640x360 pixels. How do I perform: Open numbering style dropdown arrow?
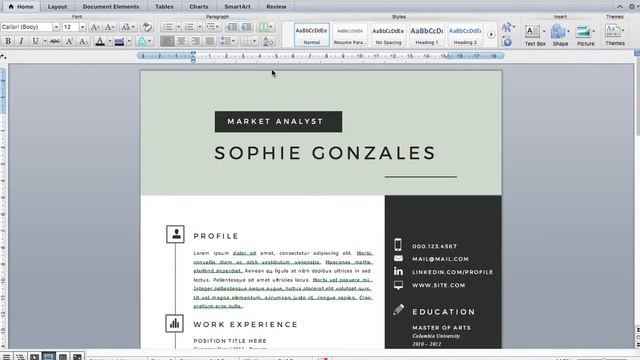pyautogui.click(x=200, y=27)
